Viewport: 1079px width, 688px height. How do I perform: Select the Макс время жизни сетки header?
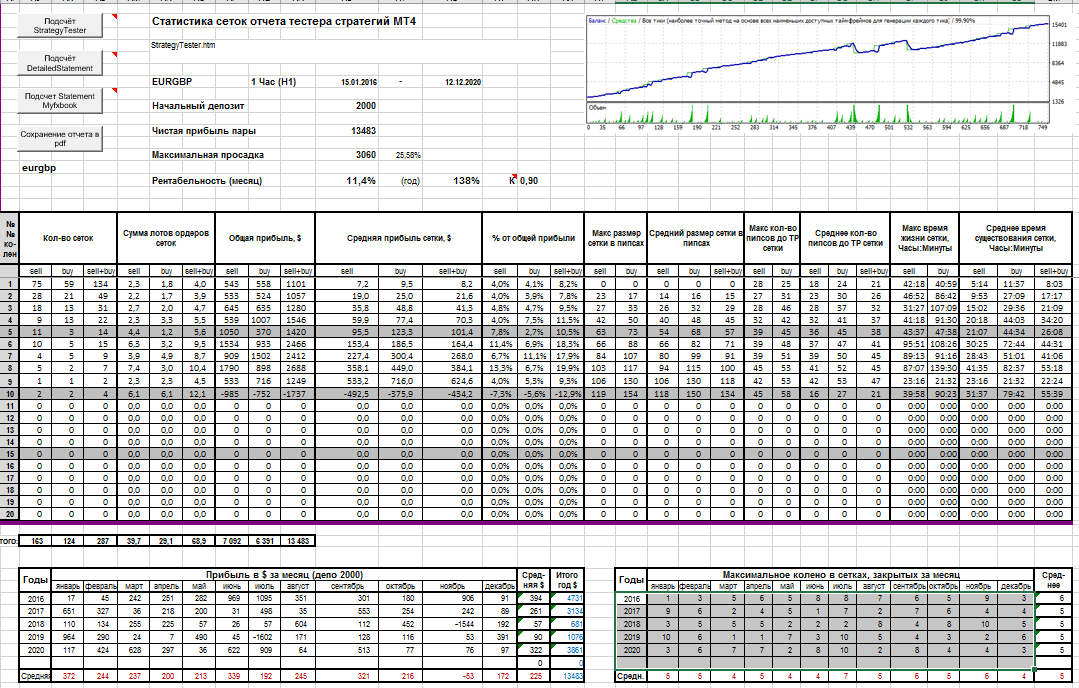[925, 238]
